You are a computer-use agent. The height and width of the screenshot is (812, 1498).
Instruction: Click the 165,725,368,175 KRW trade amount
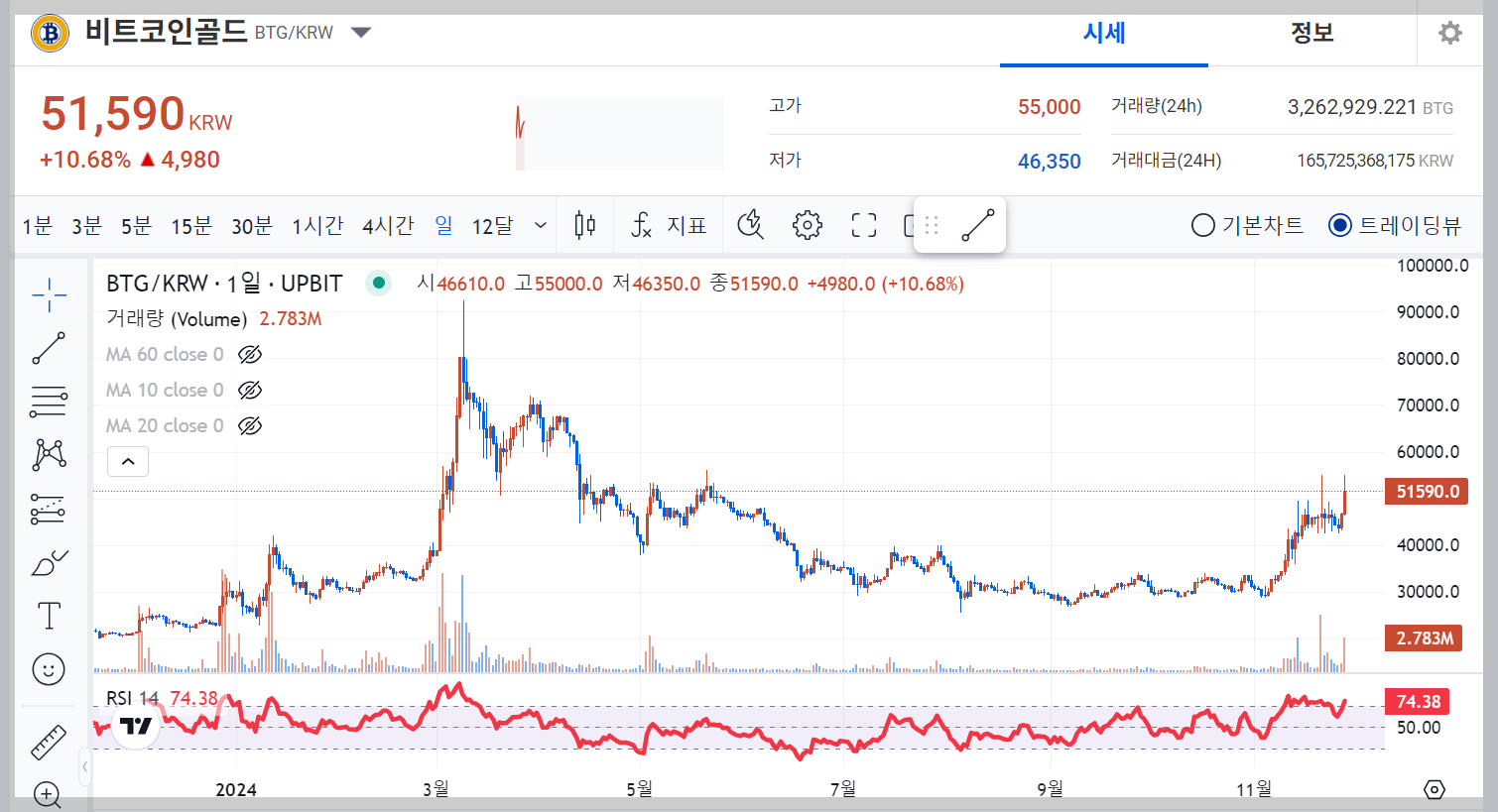pos(1375,161)
